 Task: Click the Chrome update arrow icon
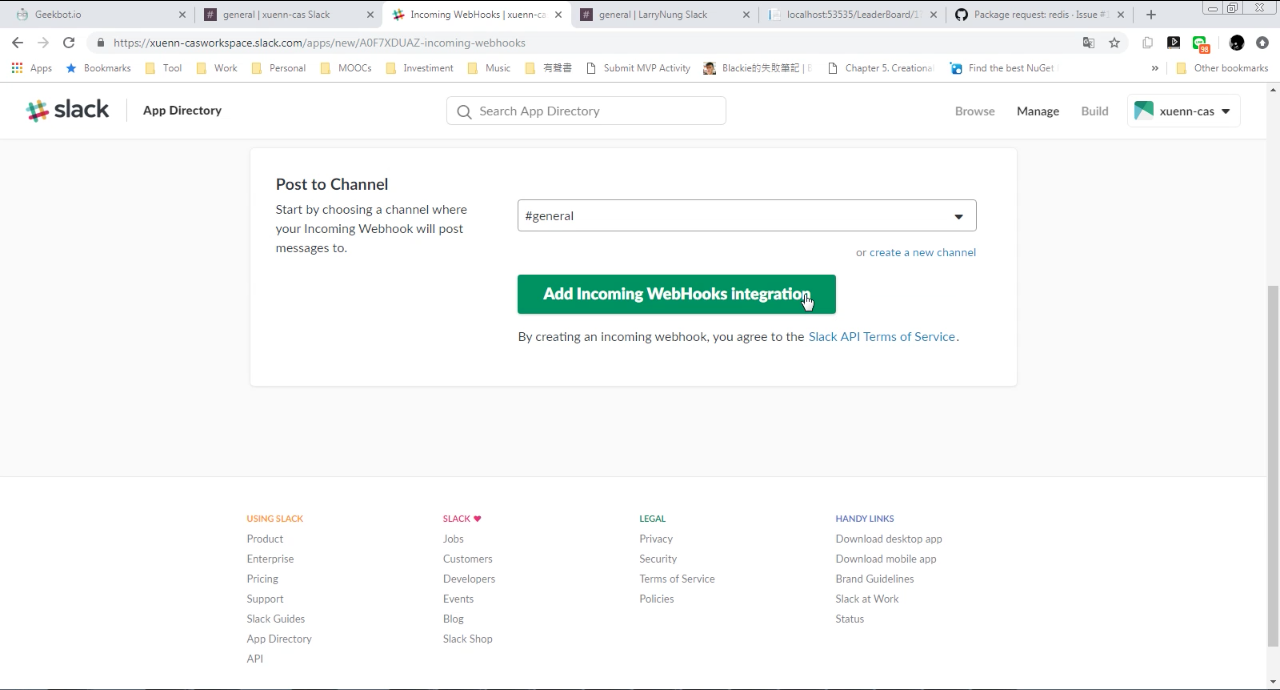pyautogui.click(x=1262, y=43)
